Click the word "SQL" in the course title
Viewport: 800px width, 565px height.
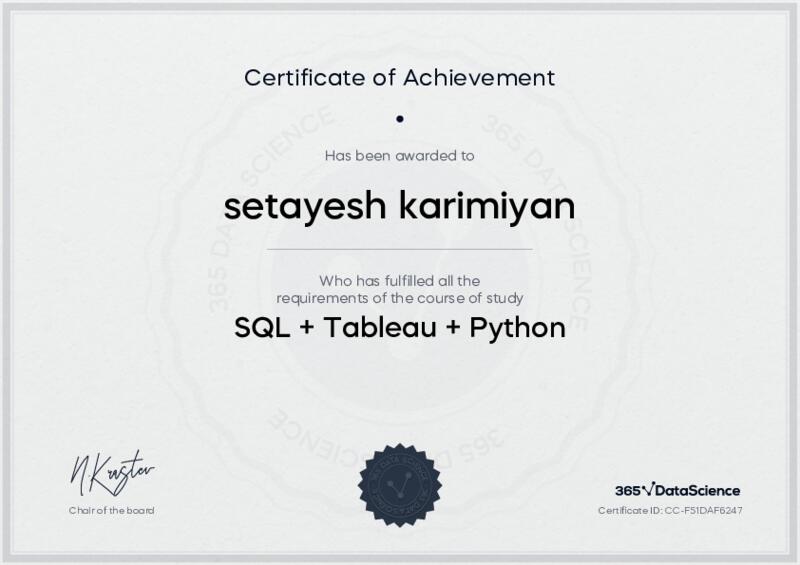260,328
